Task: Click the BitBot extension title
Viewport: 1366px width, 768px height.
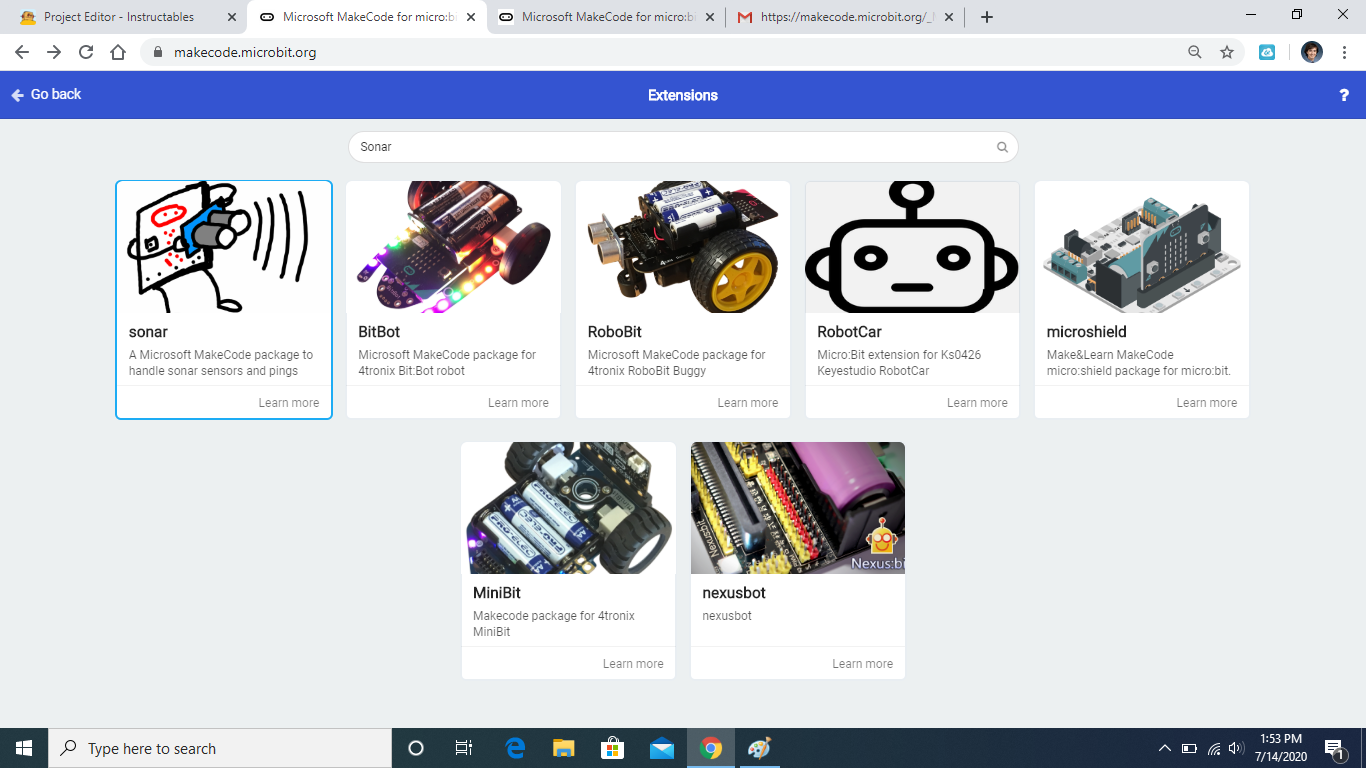Action: pyautogui.click(x=379, y=332)
